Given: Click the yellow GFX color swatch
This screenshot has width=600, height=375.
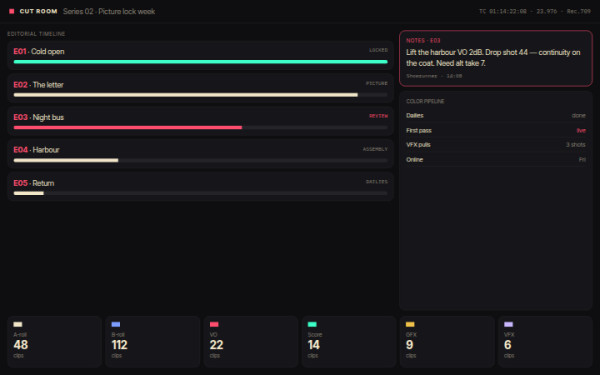Looking at the screenshot, I should pos(410,324).
